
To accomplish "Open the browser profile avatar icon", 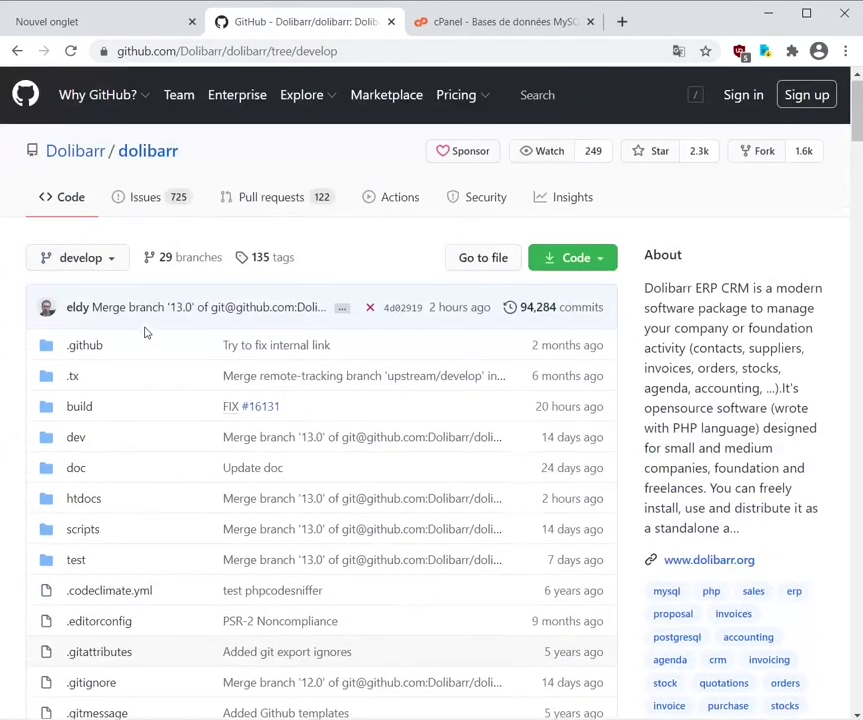I will pos(819,51).
